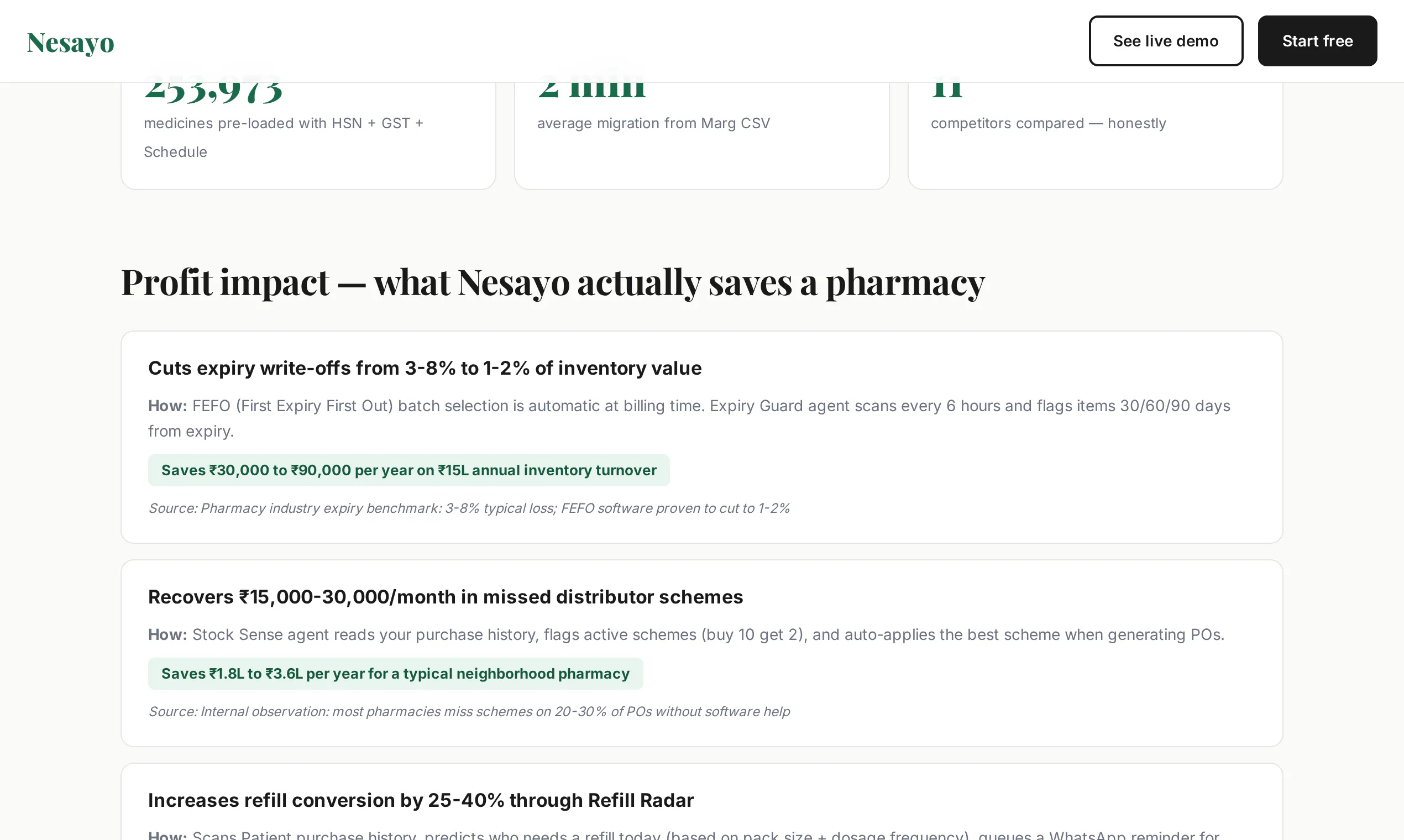
Task: Click the Refill Radar description text
Action: click(684, 834)
